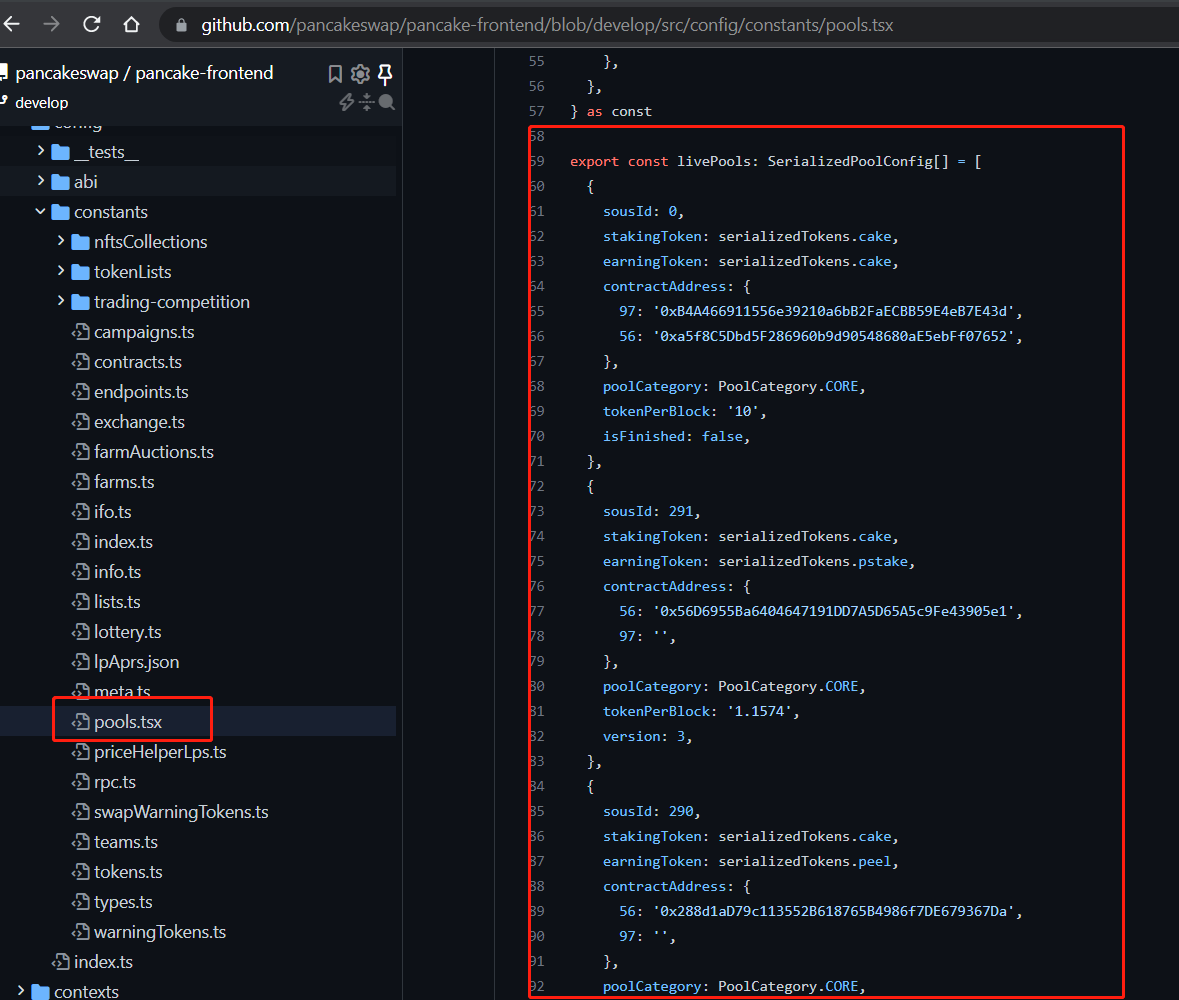This screenshot has width=1179, height=1000.
Task: Open lists.ts file
Action: coord(117,602)
